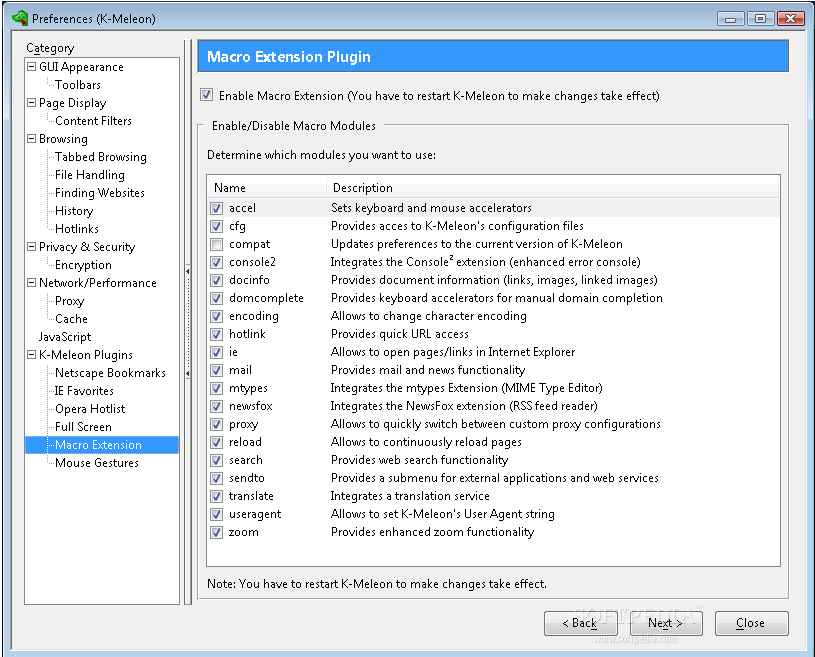Click the K-Meleon lizard title bar icon
Viewport: 815px width, 657px height.
pyautogui.click(x=20, y=18)
